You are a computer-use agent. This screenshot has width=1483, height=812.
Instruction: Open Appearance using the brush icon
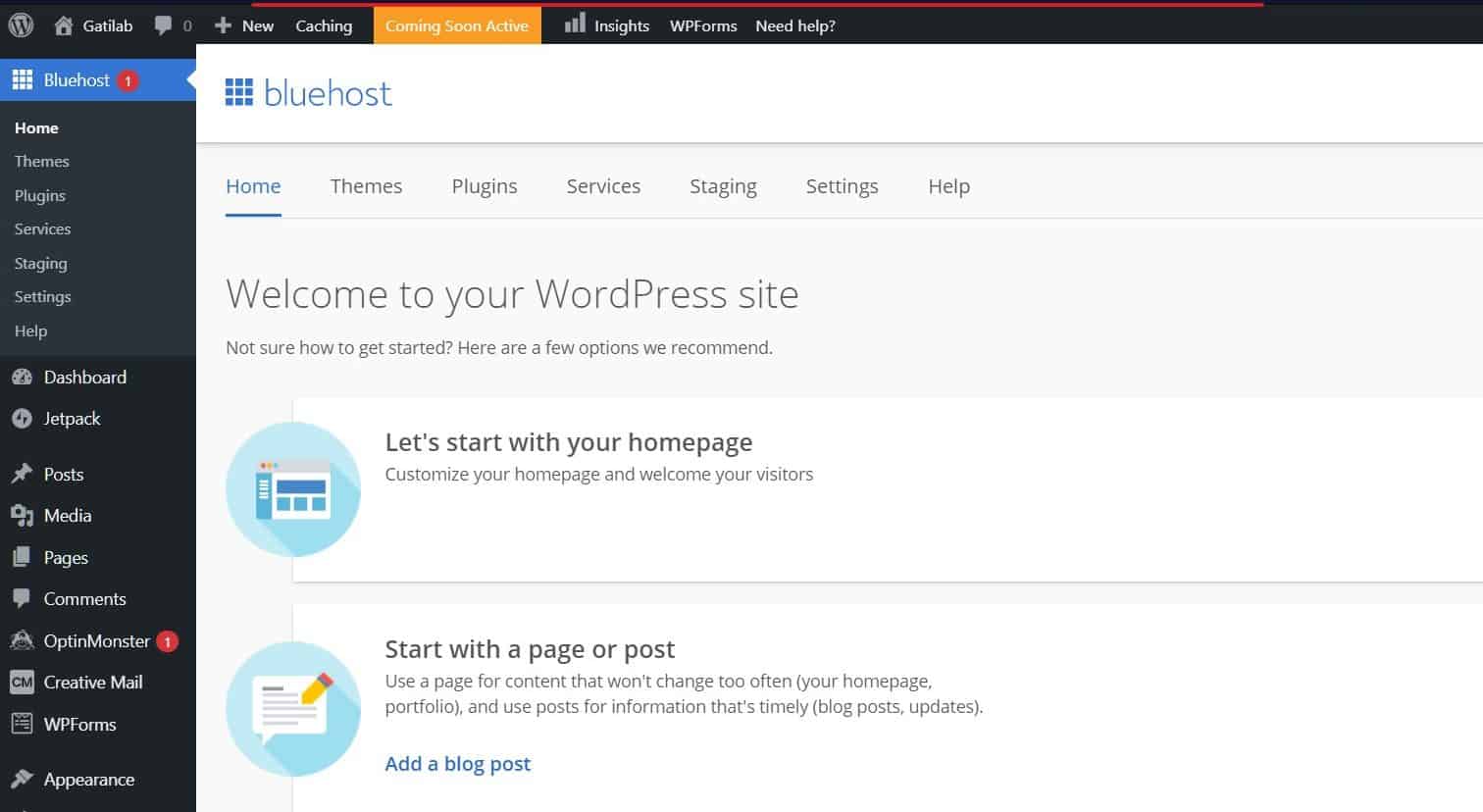coord(22,779)
